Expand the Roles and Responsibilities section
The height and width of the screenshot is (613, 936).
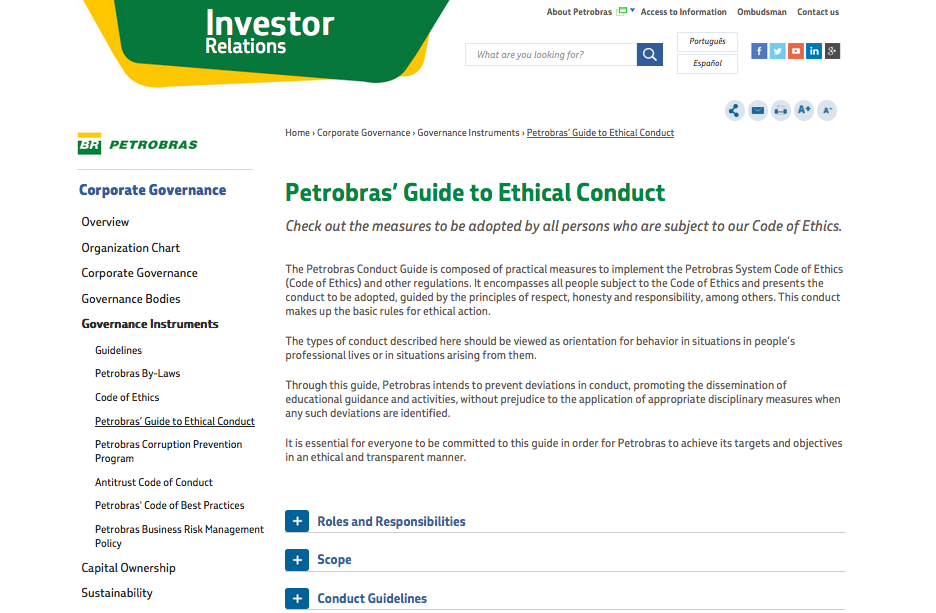point(297,521)
